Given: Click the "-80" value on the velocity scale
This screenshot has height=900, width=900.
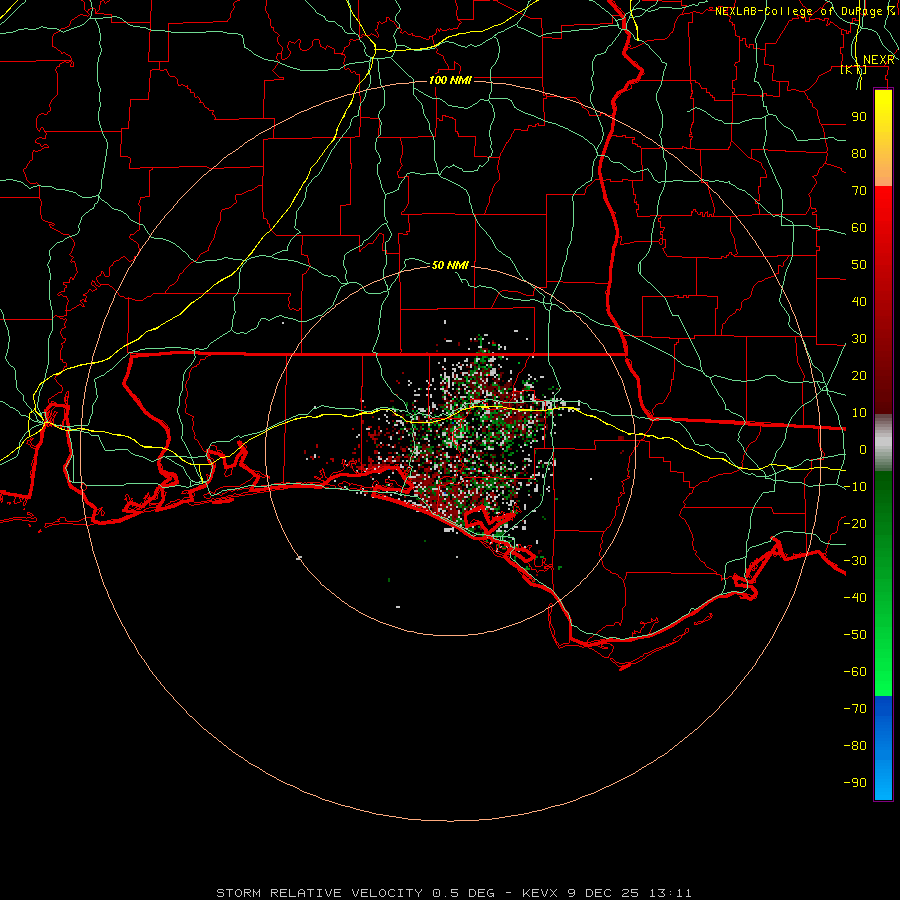Looking at the screenshot, I should (855, 746).
